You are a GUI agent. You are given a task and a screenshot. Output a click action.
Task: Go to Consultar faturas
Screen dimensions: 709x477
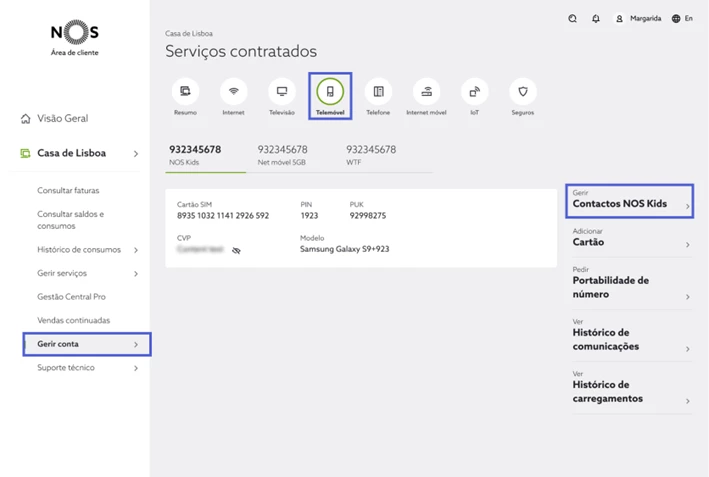[x=68, y=190]
